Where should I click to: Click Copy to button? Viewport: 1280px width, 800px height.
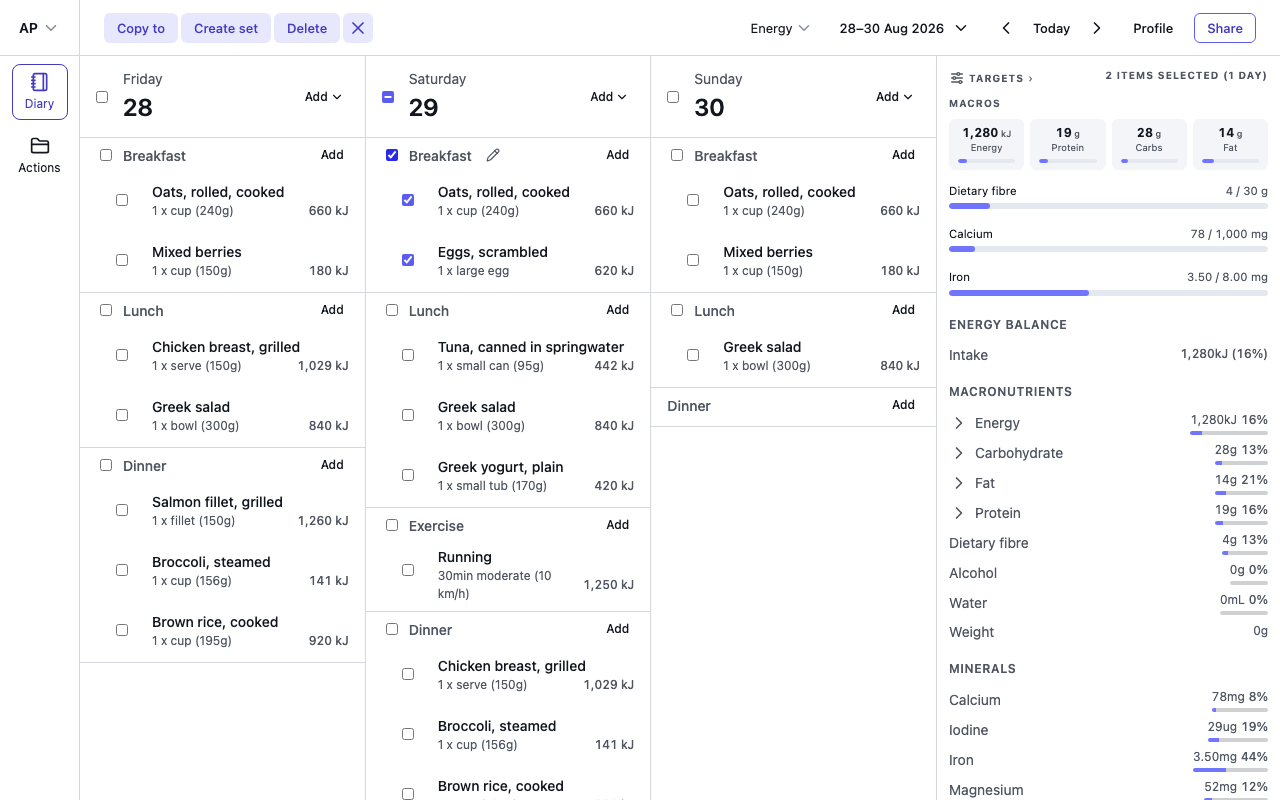click(x=141, y=28)
